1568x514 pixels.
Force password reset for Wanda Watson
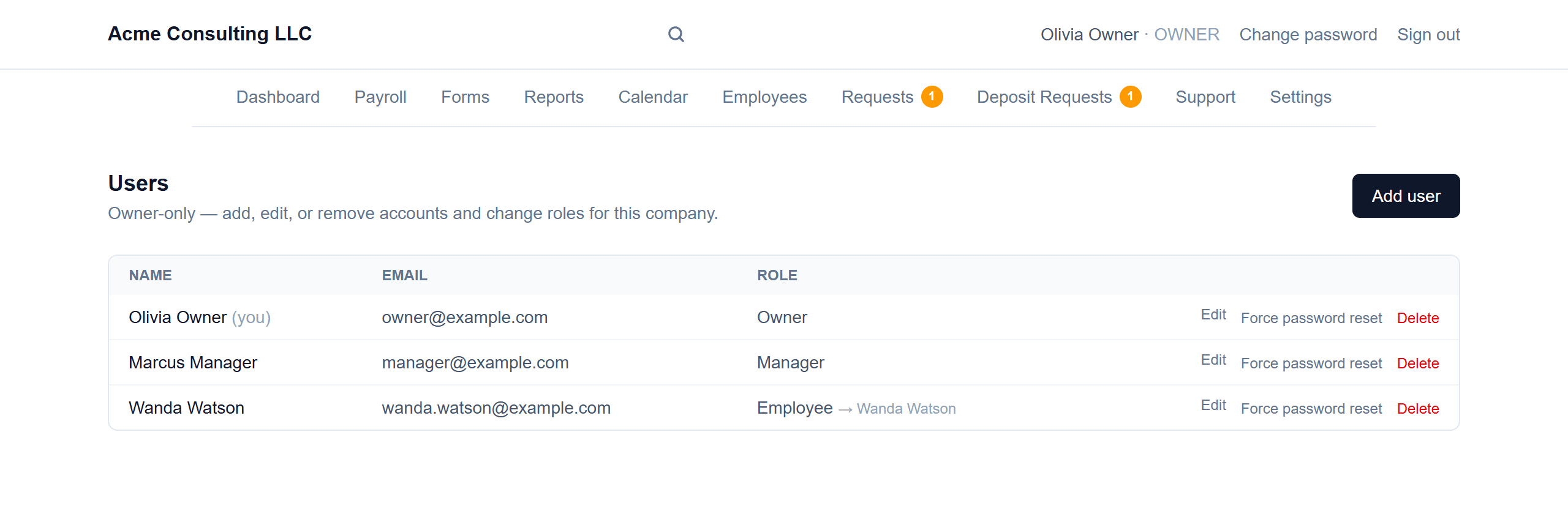coord(1311,409)
